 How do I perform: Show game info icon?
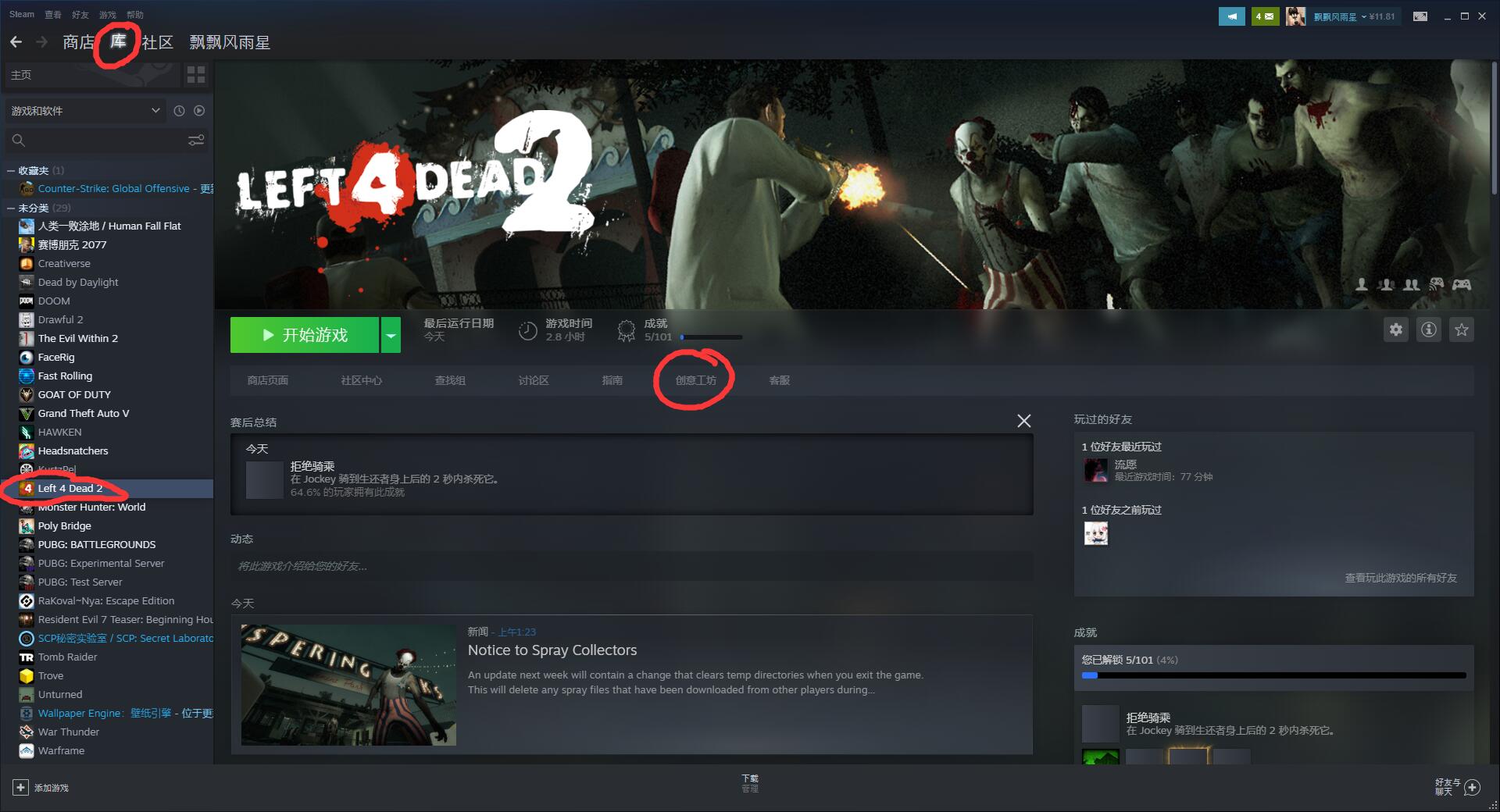[x=1429, y=329]
